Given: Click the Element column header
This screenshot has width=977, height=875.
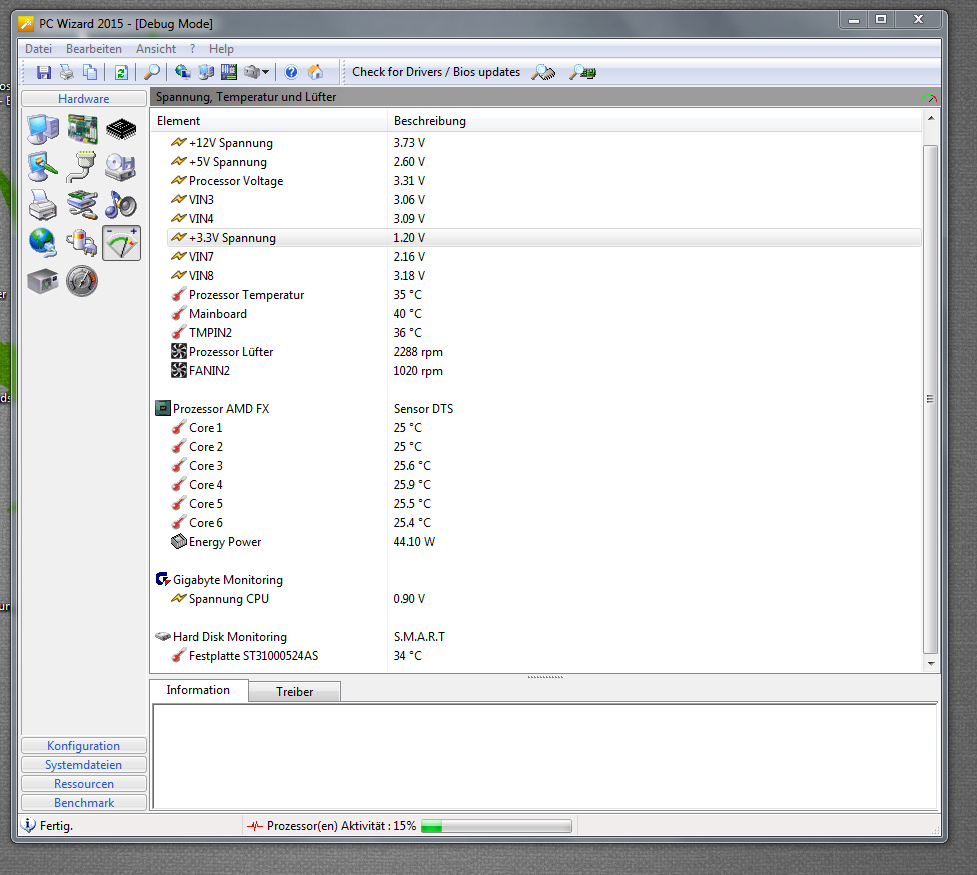Looking at the screenshot, I should coord(269,121).
